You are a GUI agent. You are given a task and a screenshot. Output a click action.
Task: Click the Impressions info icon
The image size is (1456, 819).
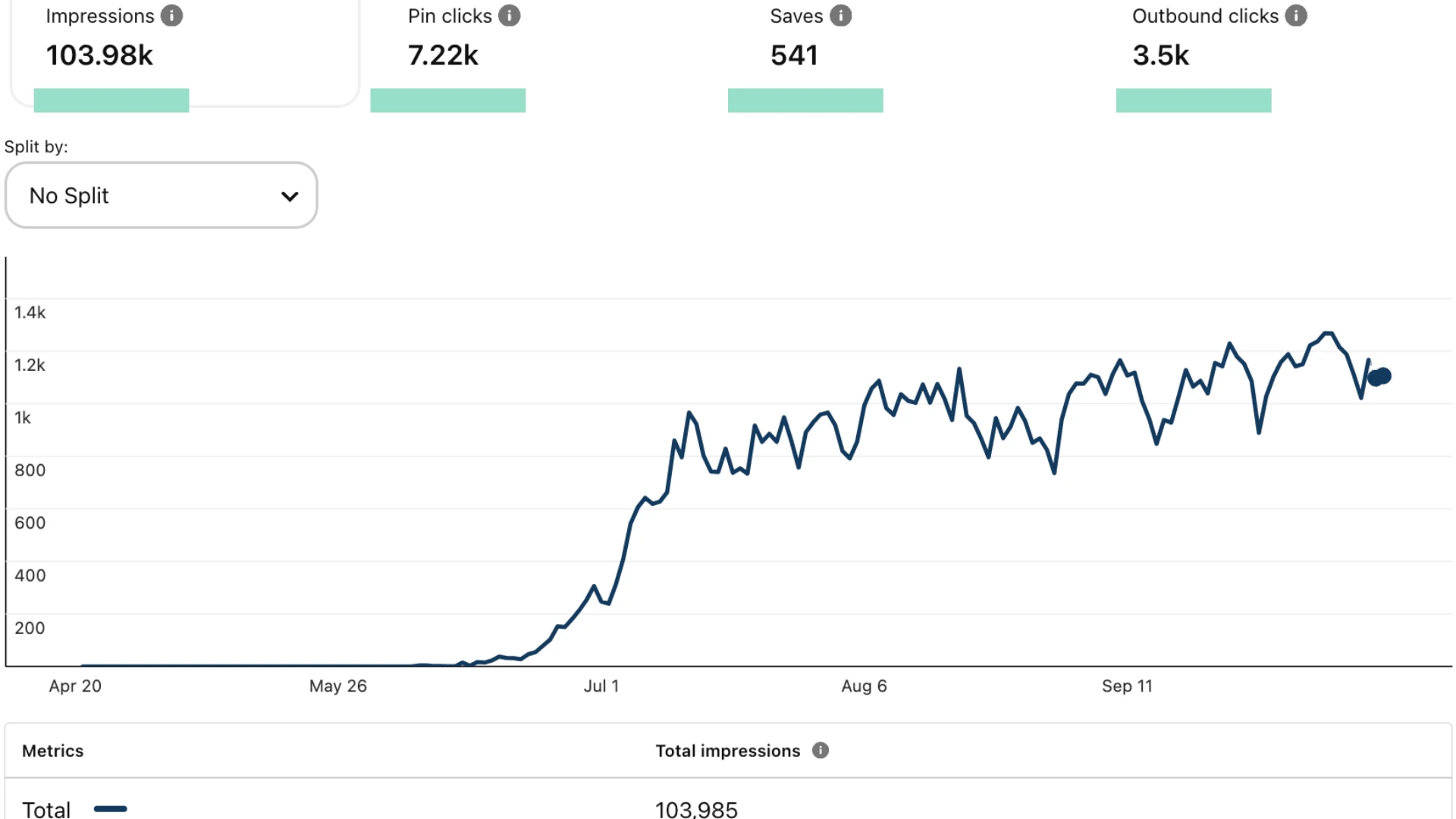click(x=172, y=16)
